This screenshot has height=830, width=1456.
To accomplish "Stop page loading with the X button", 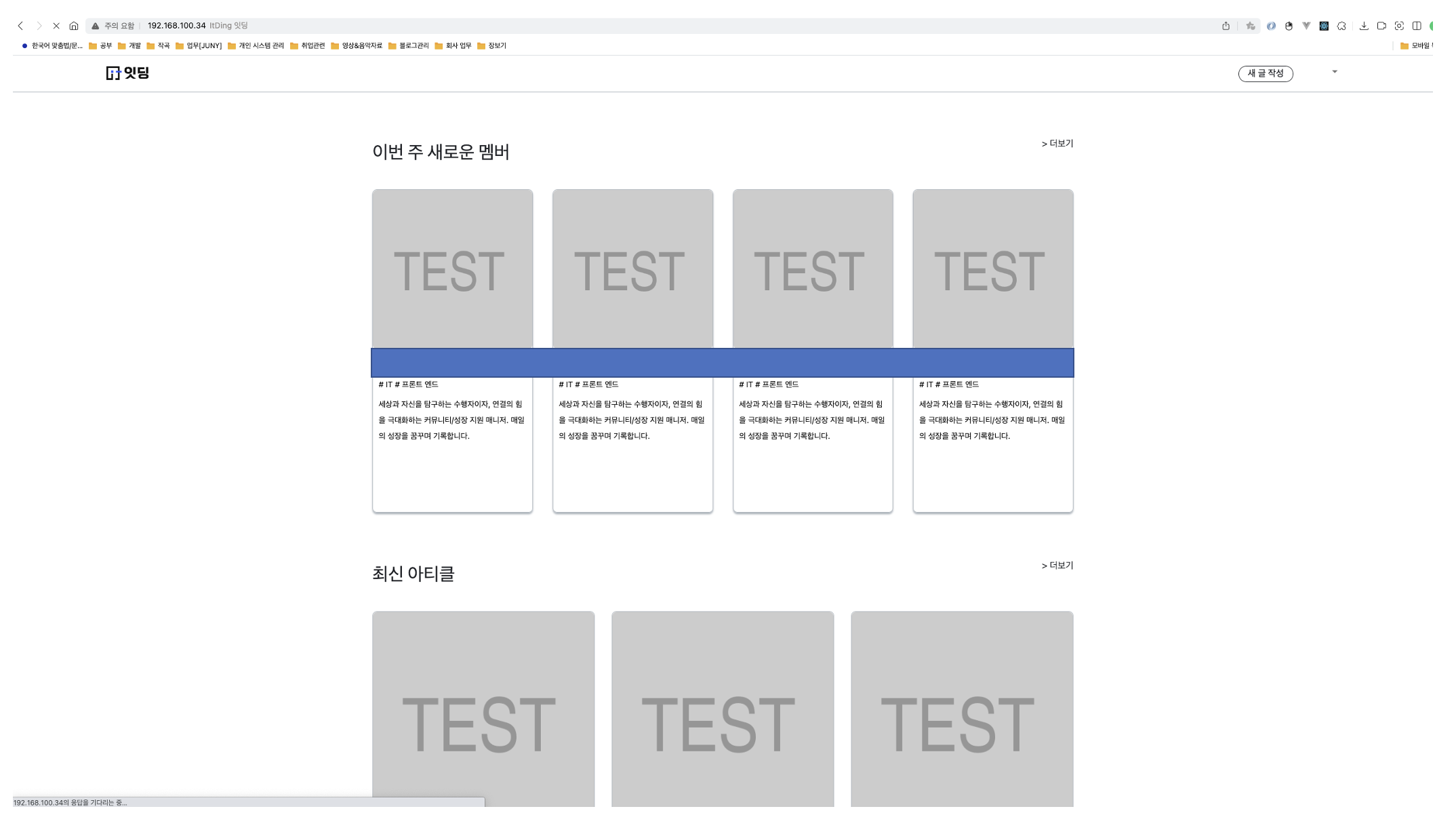I will pyautogui.click(x=56, y=26).
